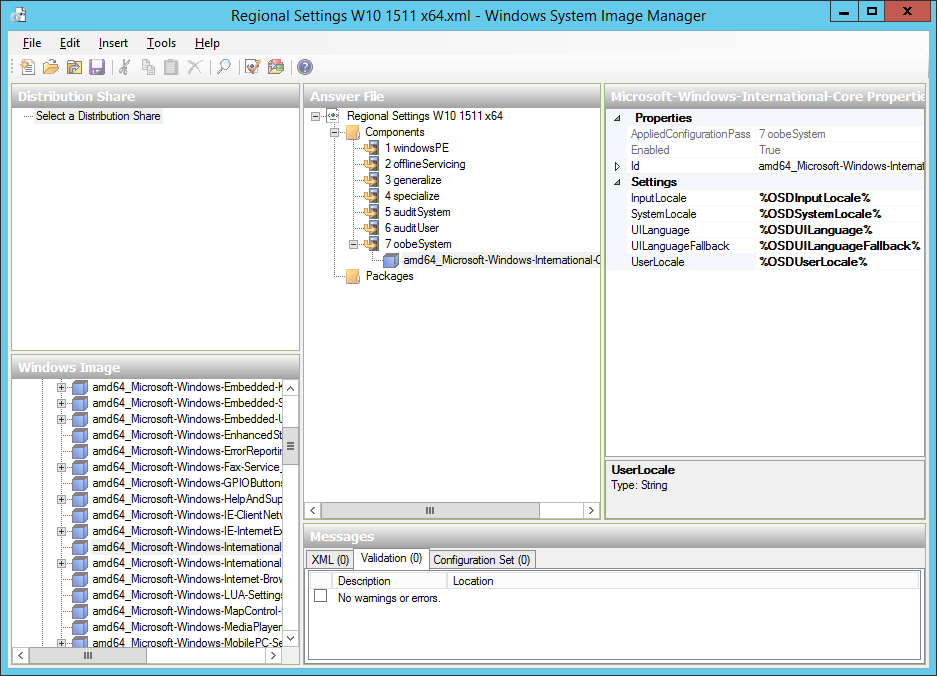Click the UILanguage value field

(840, 230)
